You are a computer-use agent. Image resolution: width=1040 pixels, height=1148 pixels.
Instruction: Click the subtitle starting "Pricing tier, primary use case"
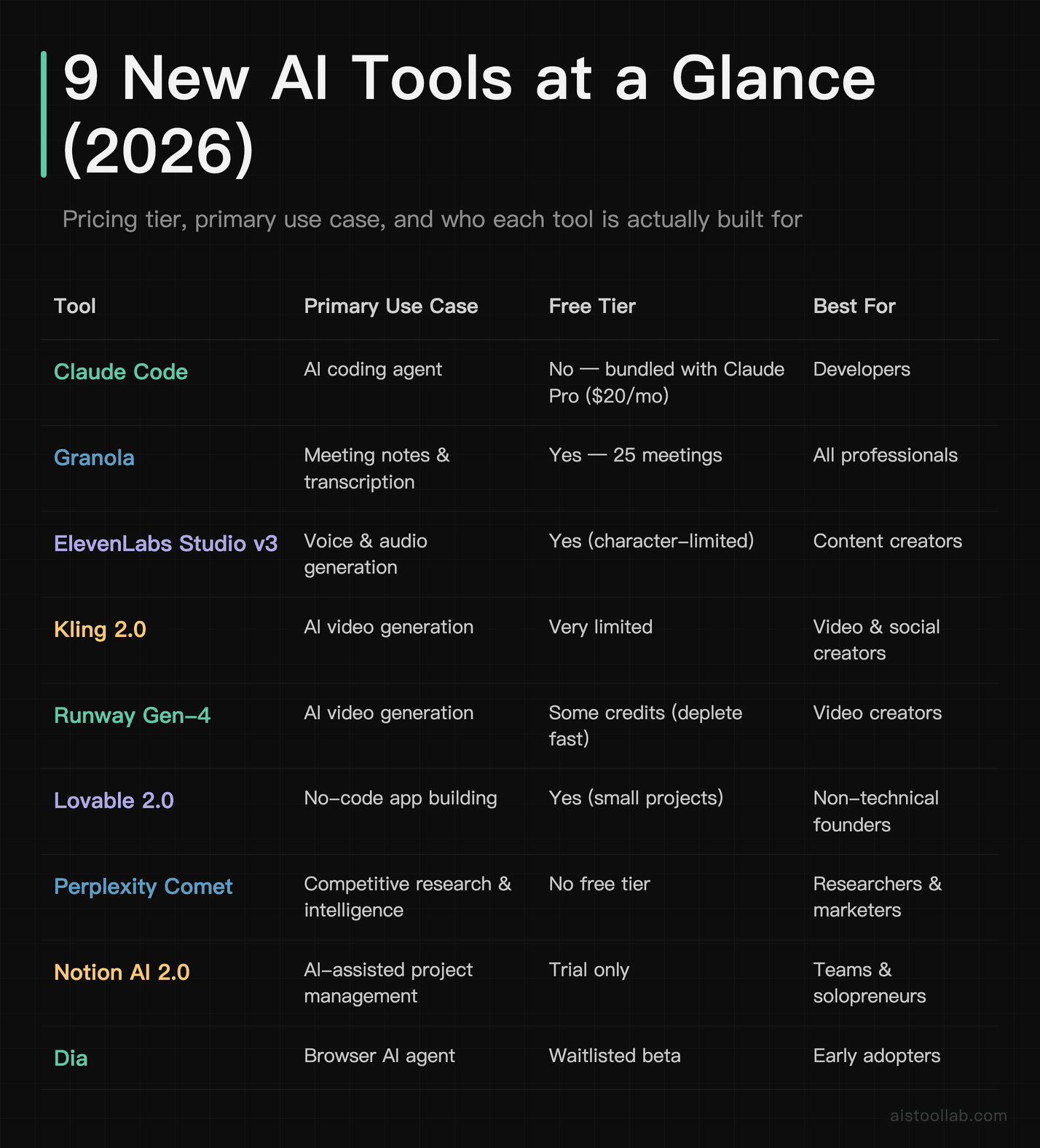click(432, 219)
